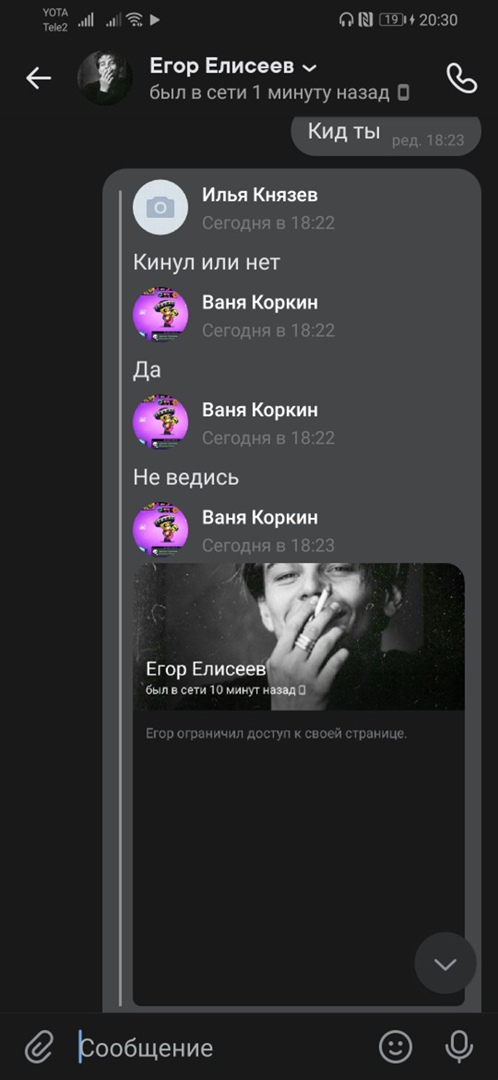
Task: Tap the back arrow in the header
Action: (x=39, y=79)
